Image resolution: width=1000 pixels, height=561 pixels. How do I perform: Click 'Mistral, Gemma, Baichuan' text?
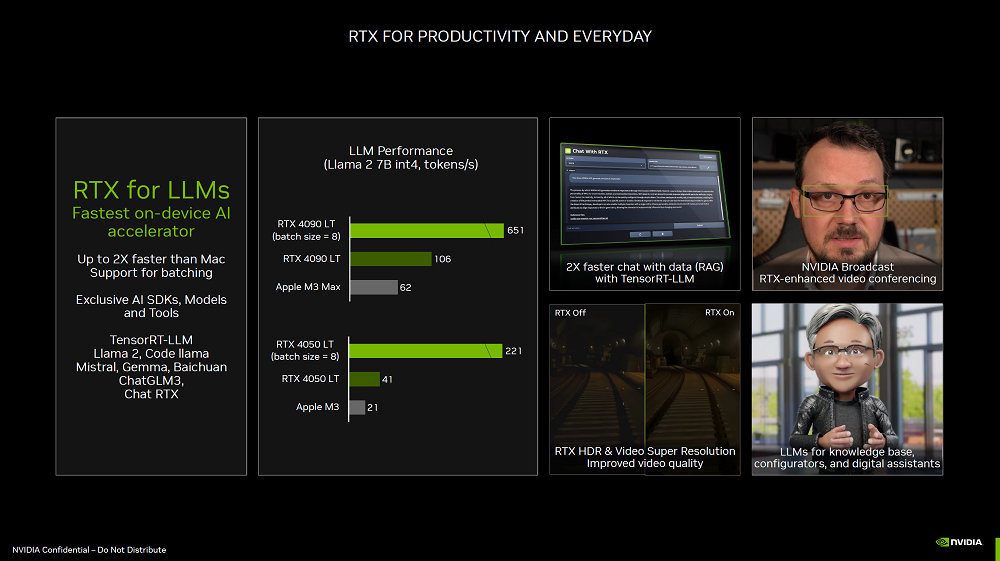[151, 367]
